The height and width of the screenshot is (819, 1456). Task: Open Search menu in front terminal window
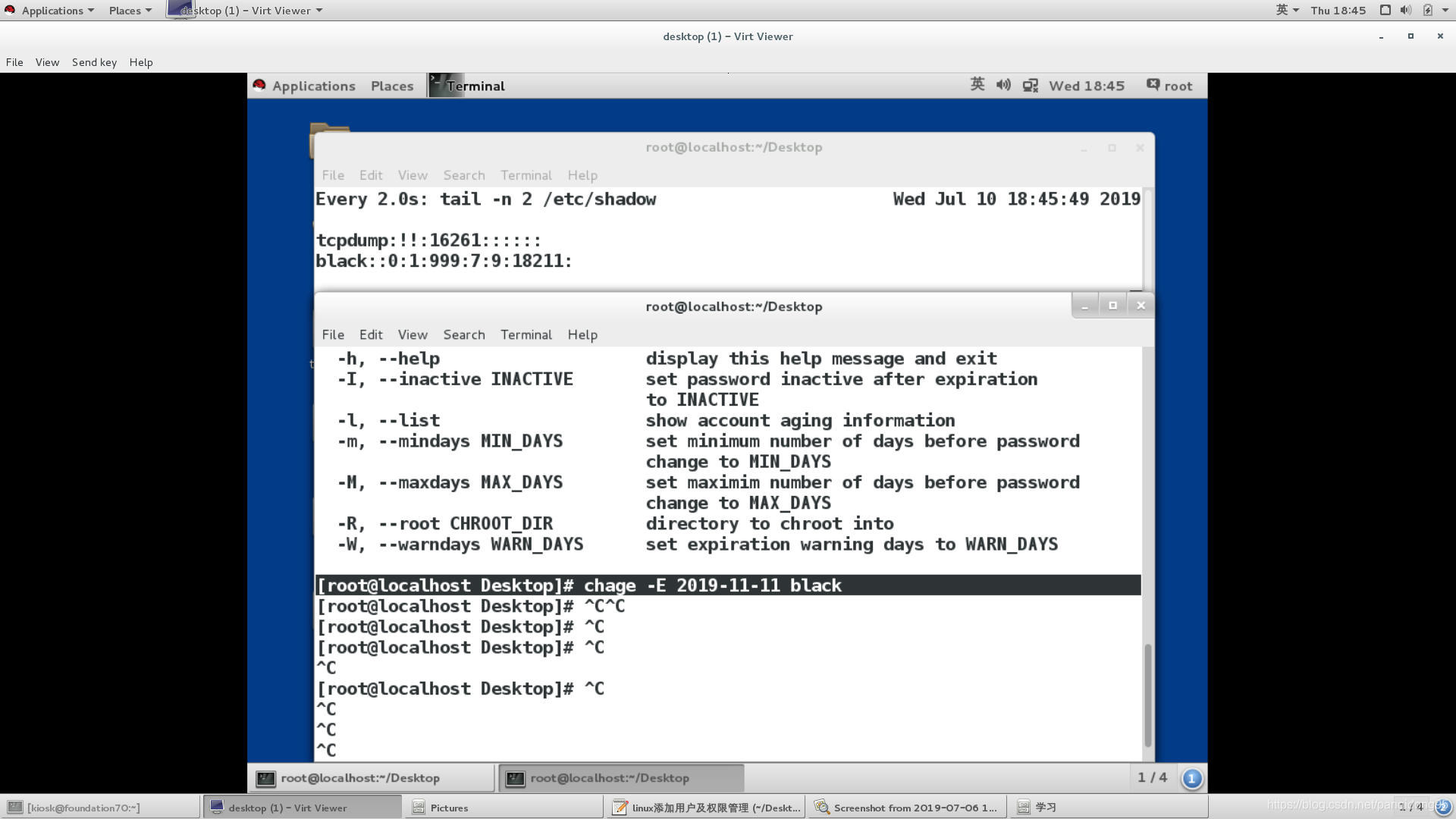[x=464, y=334]
